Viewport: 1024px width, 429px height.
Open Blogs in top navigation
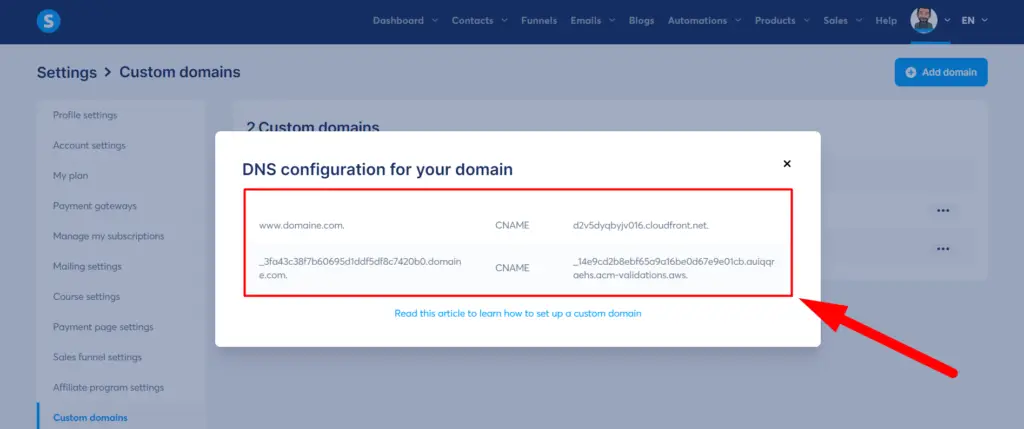(x=641, y=21)
